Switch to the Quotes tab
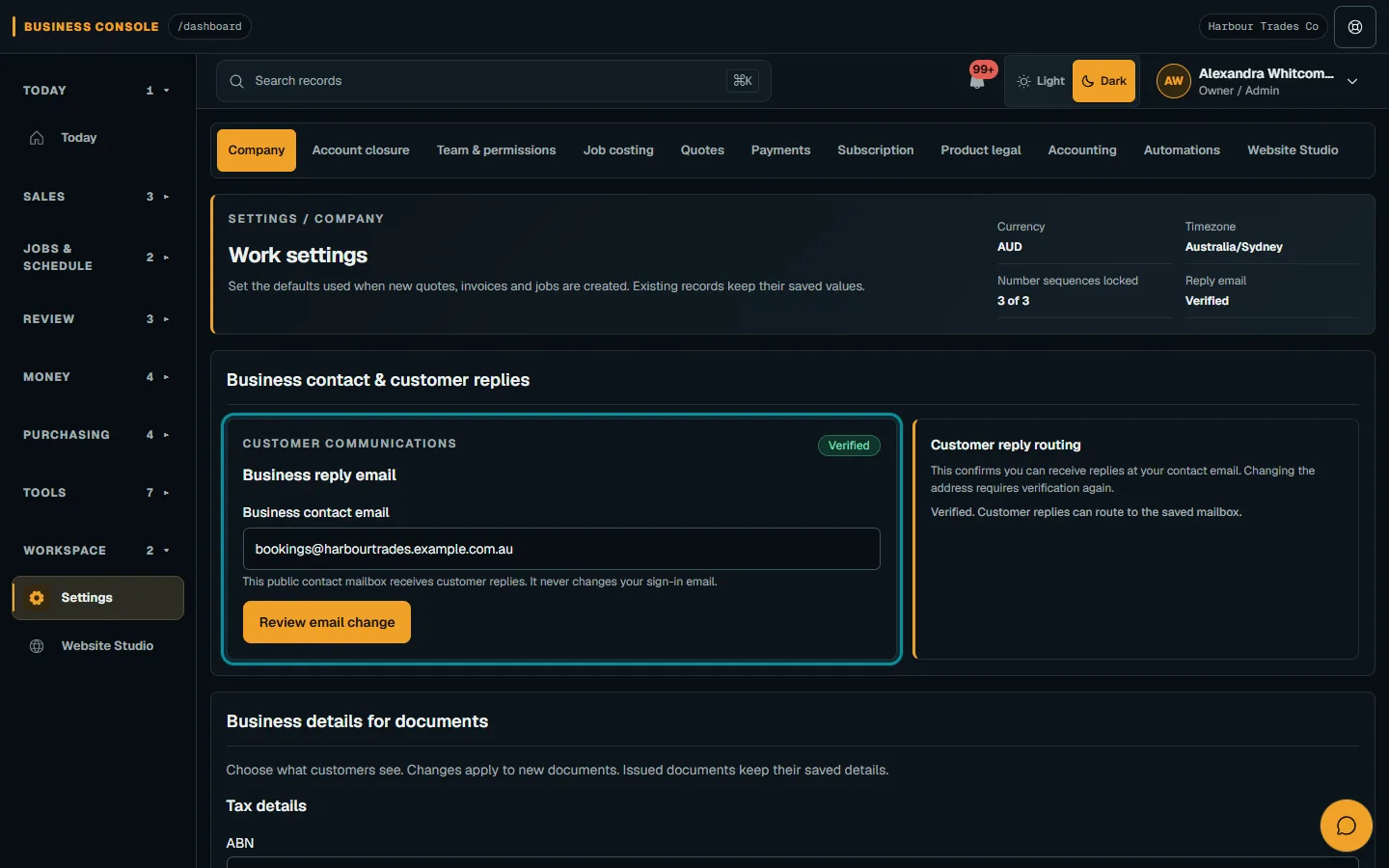The height and width of the screenshot is (868, 1389). click(702, 150)
